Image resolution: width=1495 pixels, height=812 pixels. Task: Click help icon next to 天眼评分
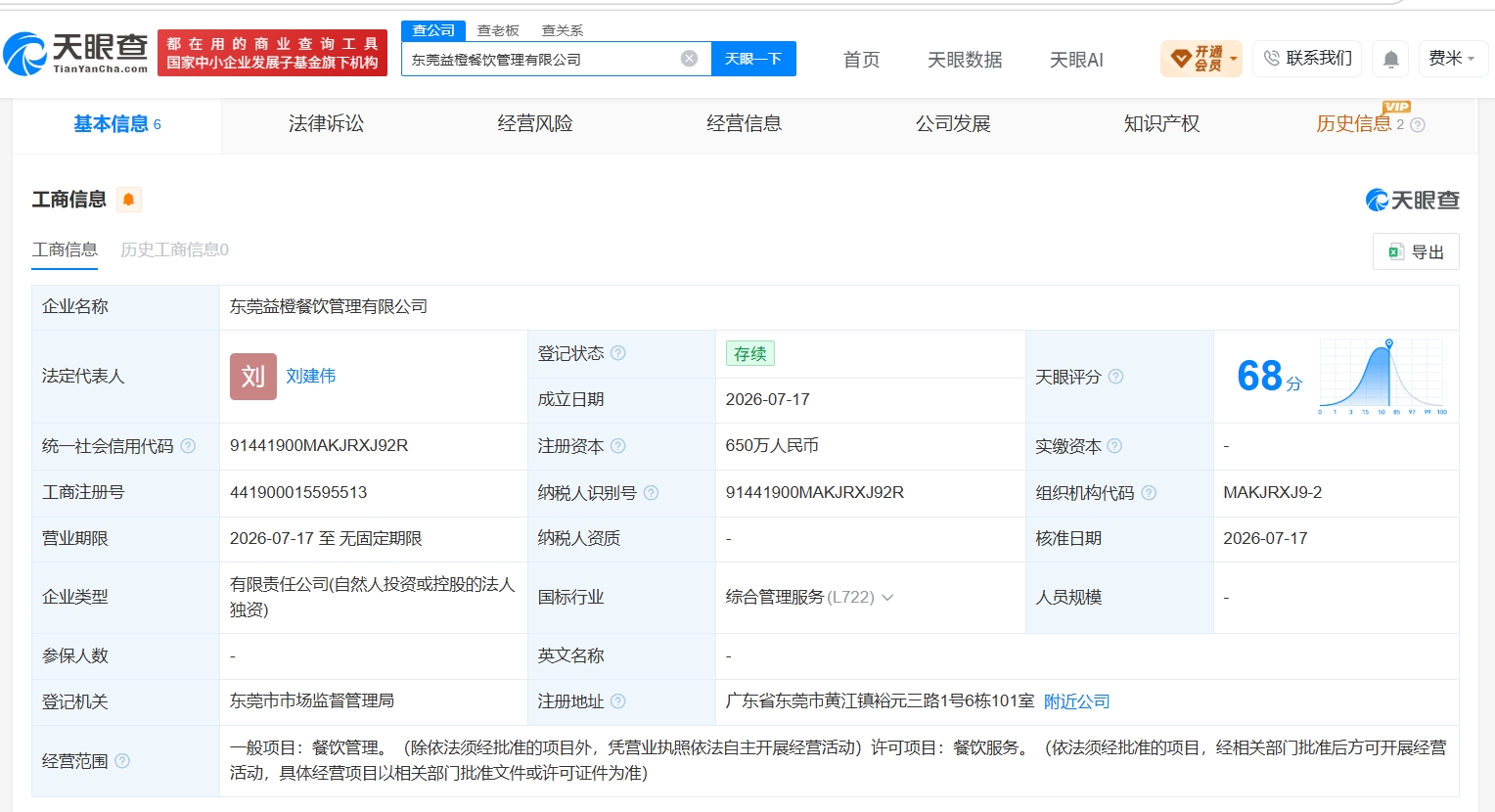1115,377
